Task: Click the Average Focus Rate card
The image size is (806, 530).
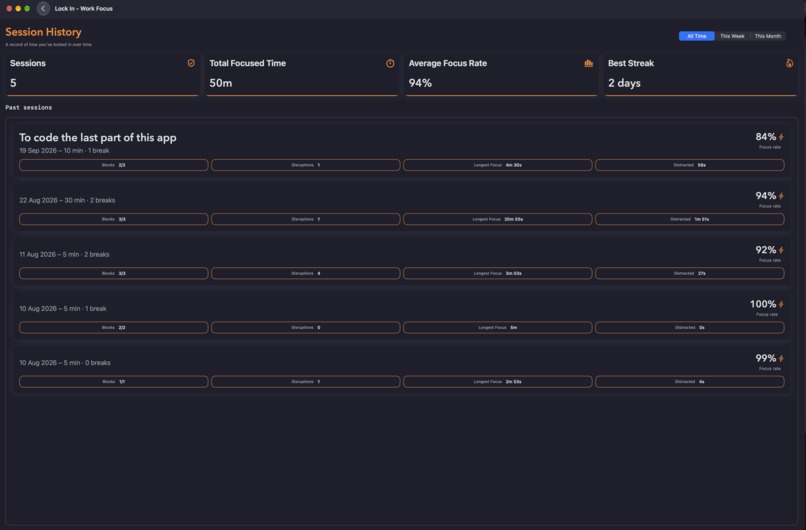Action: pyautogui.click(x=501, y=75)
